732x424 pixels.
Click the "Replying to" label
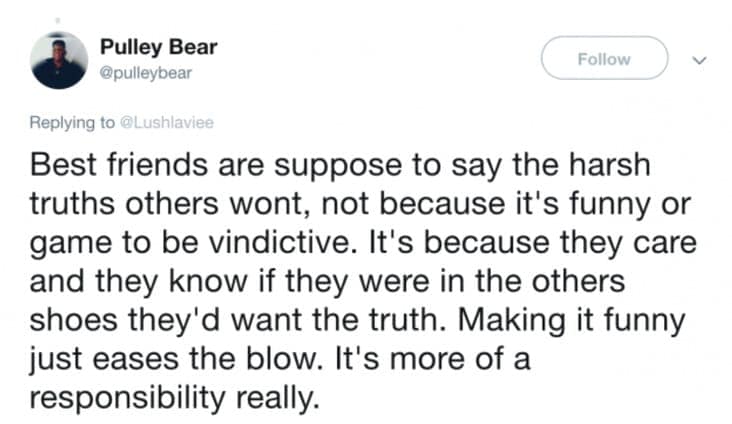pos(72,123)
